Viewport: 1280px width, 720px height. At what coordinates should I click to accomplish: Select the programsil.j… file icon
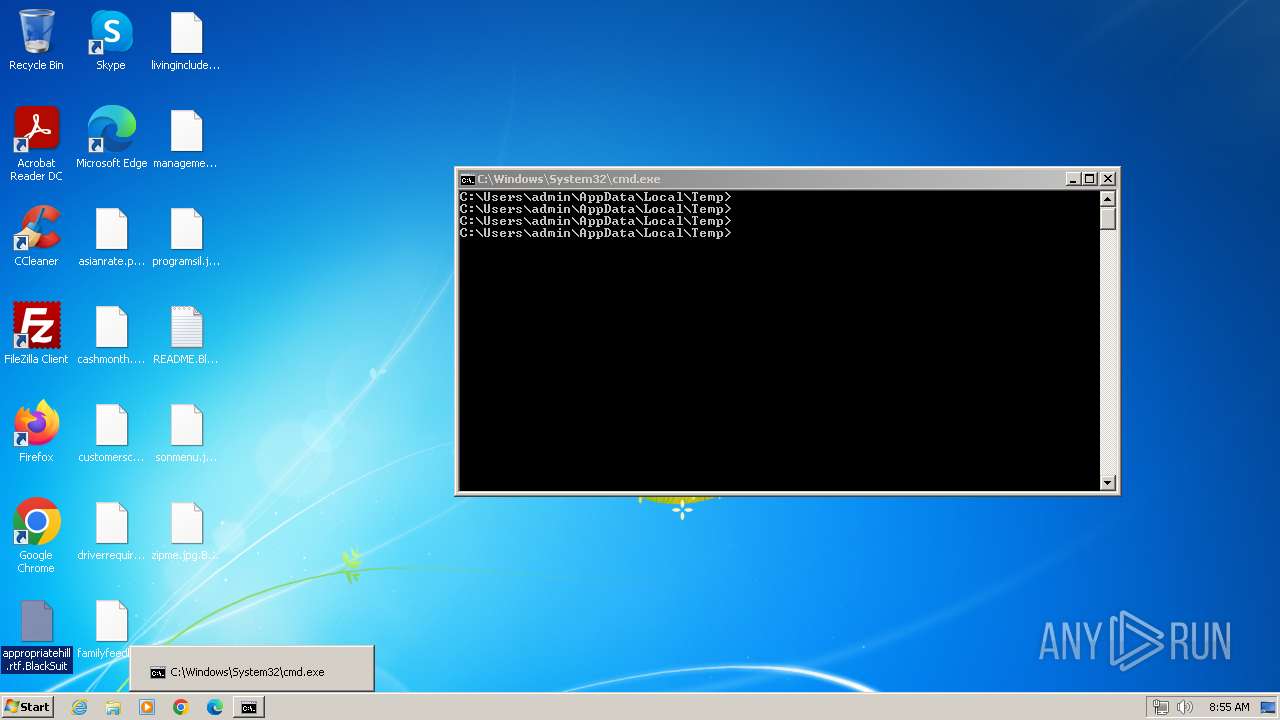(x=186, y=236)
